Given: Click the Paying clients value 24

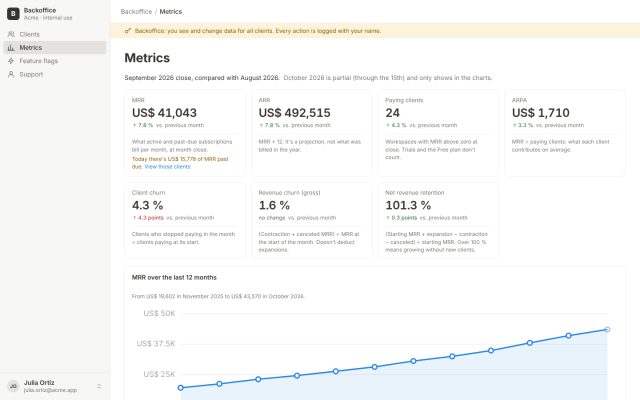Looking at the screenshot, I should pos(392,113).
